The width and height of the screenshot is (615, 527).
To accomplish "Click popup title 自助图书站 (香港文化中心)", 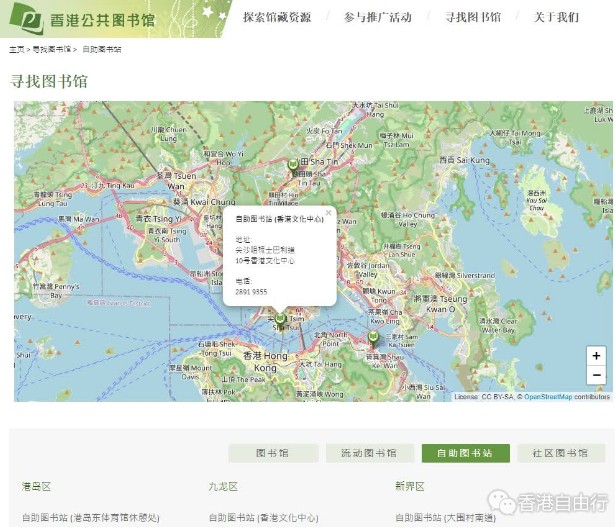I will 280,219.
